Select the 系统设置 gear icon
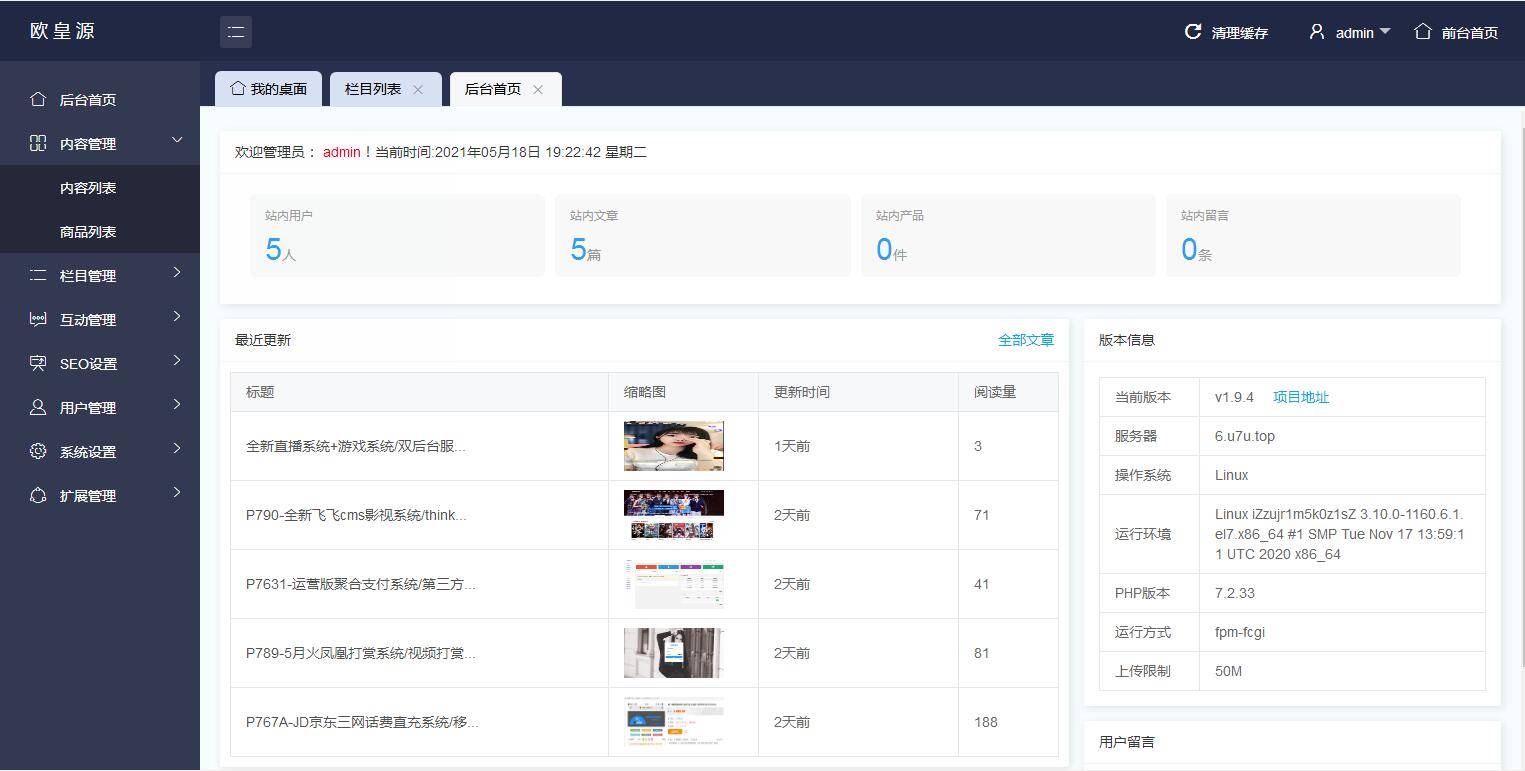The image size is (1525, 771). [38, 451]
